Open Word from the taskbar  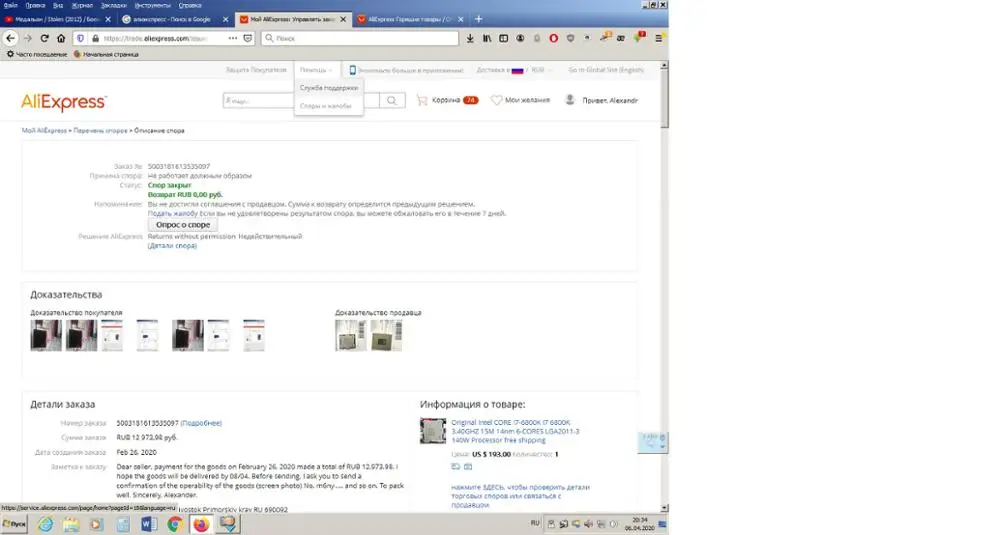pos(149,524)
